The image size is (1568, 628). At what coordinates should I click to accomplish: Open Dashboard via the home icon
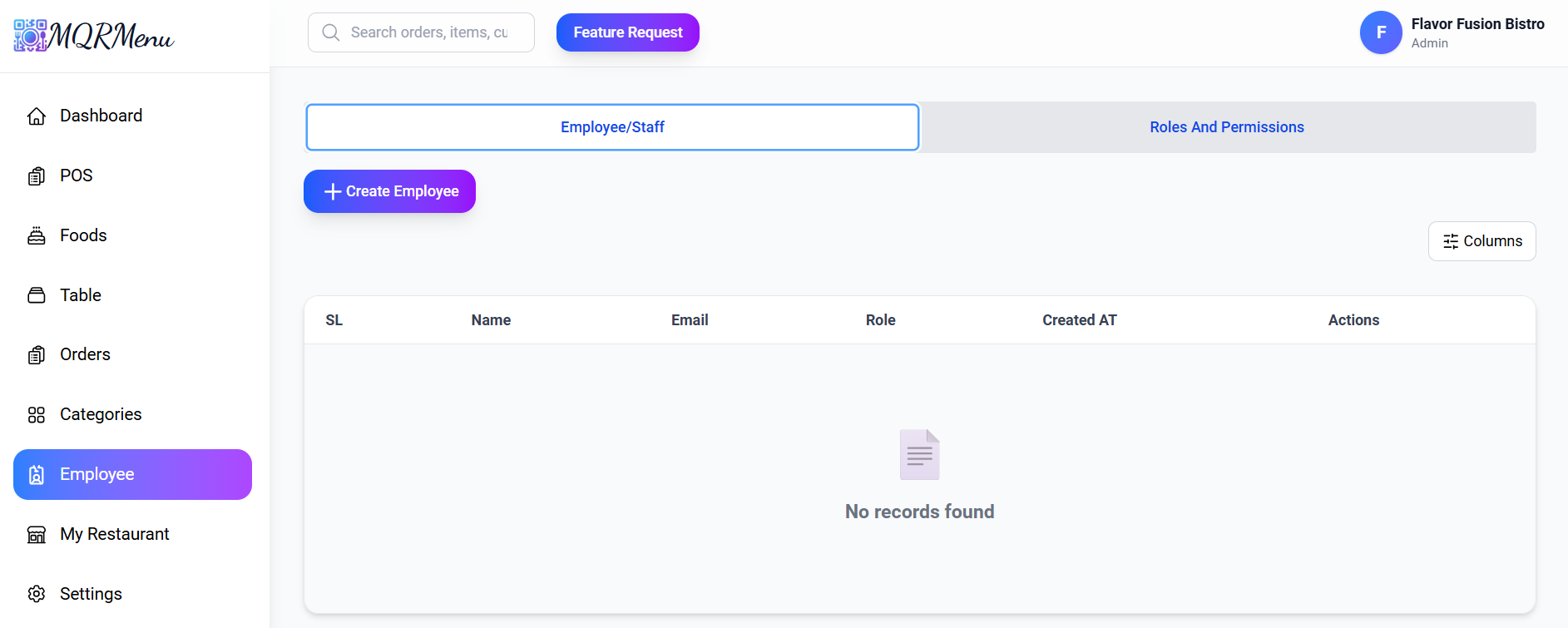tap(37, 116)
